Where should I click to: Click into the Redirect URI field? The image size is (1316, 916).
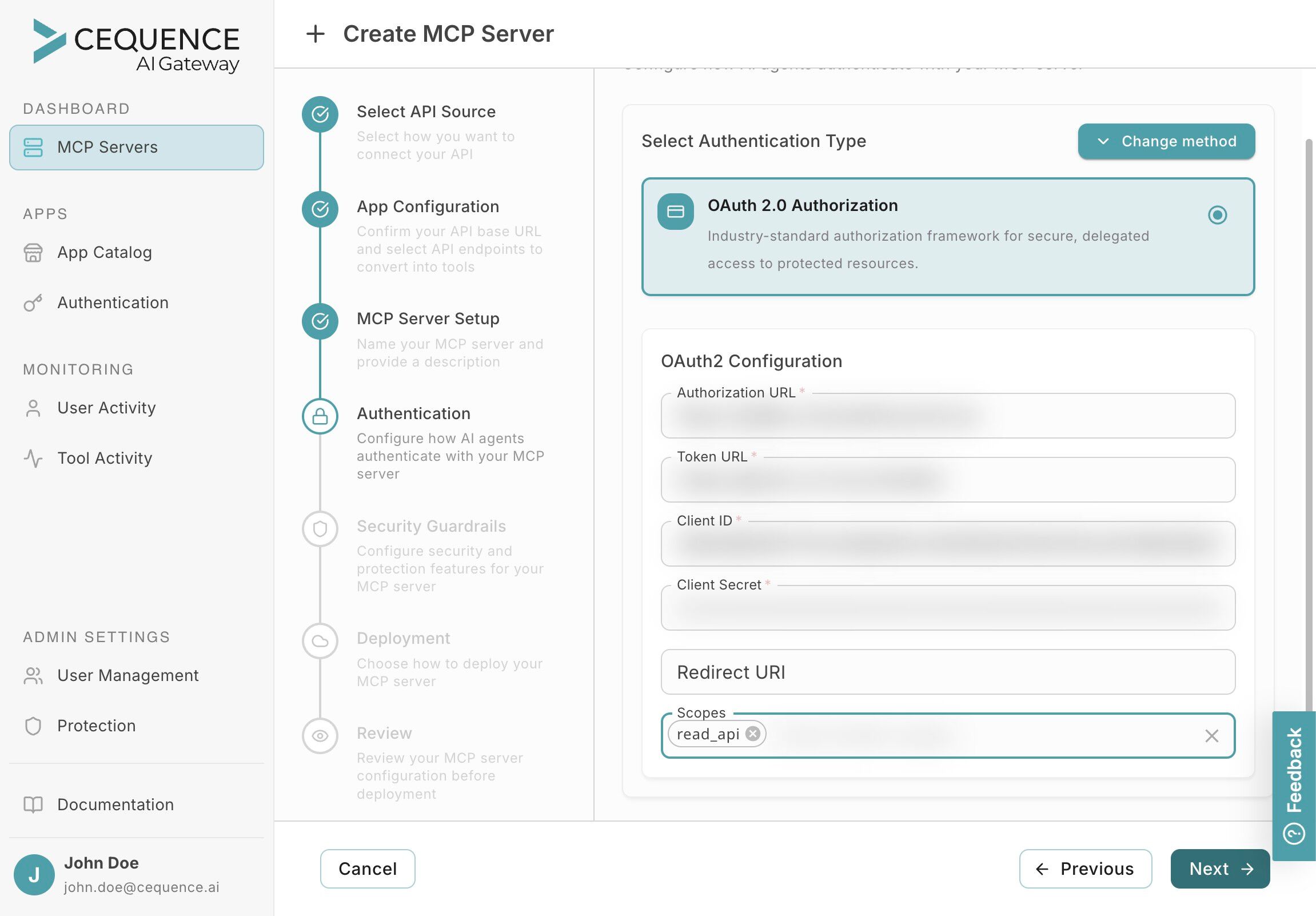947,672
